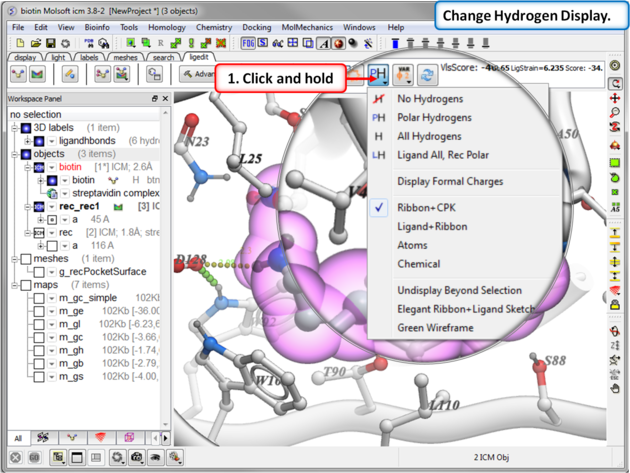Toggle the m_gc_simple map checkbox

39,298
